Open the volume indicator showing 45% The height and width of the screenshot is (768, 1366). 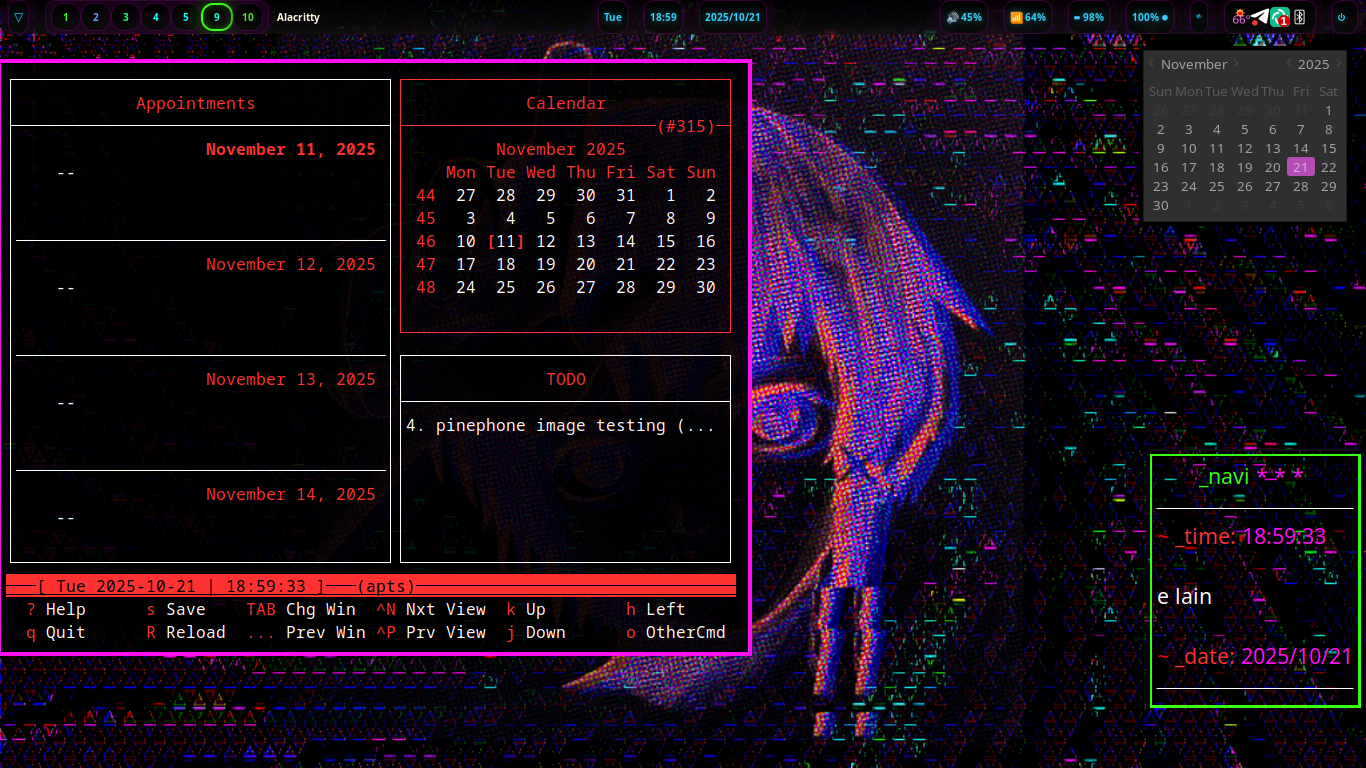pos(965,17)
